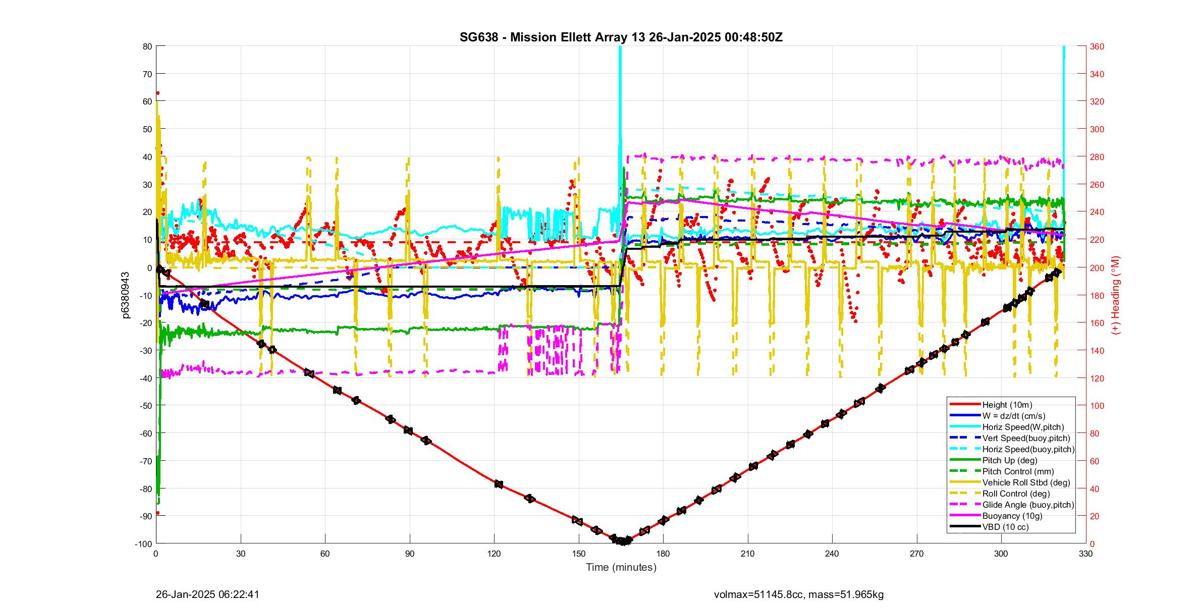Click the '280' tick on the heading axis
The height and width of the screenshot is (611, 1200).
[1098, 157]
